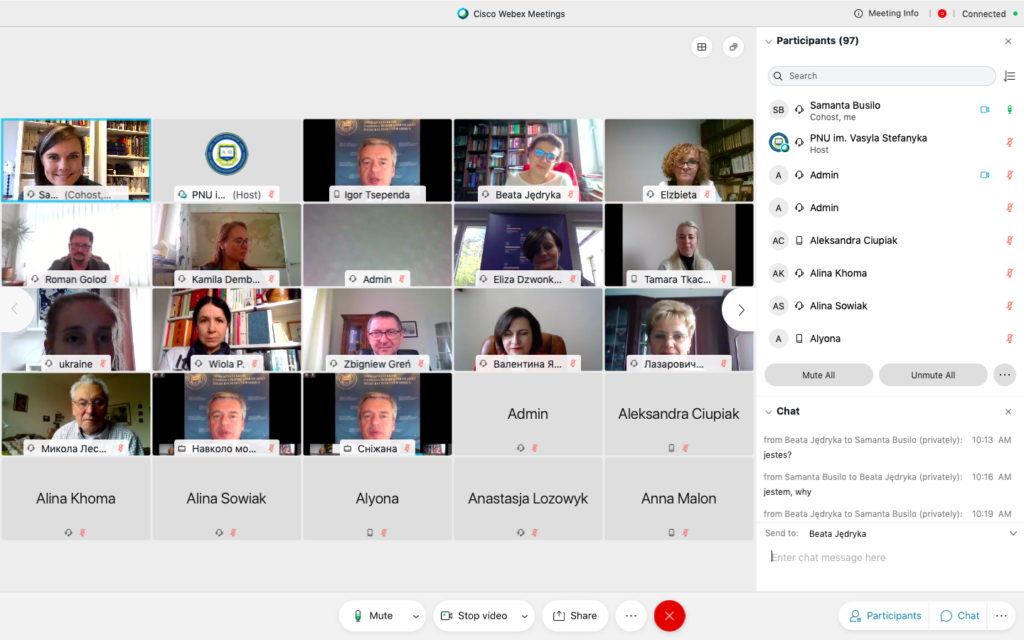Collapse the Participants panel section
This screenshot has width=1024, height=640.
click(768, 41)
